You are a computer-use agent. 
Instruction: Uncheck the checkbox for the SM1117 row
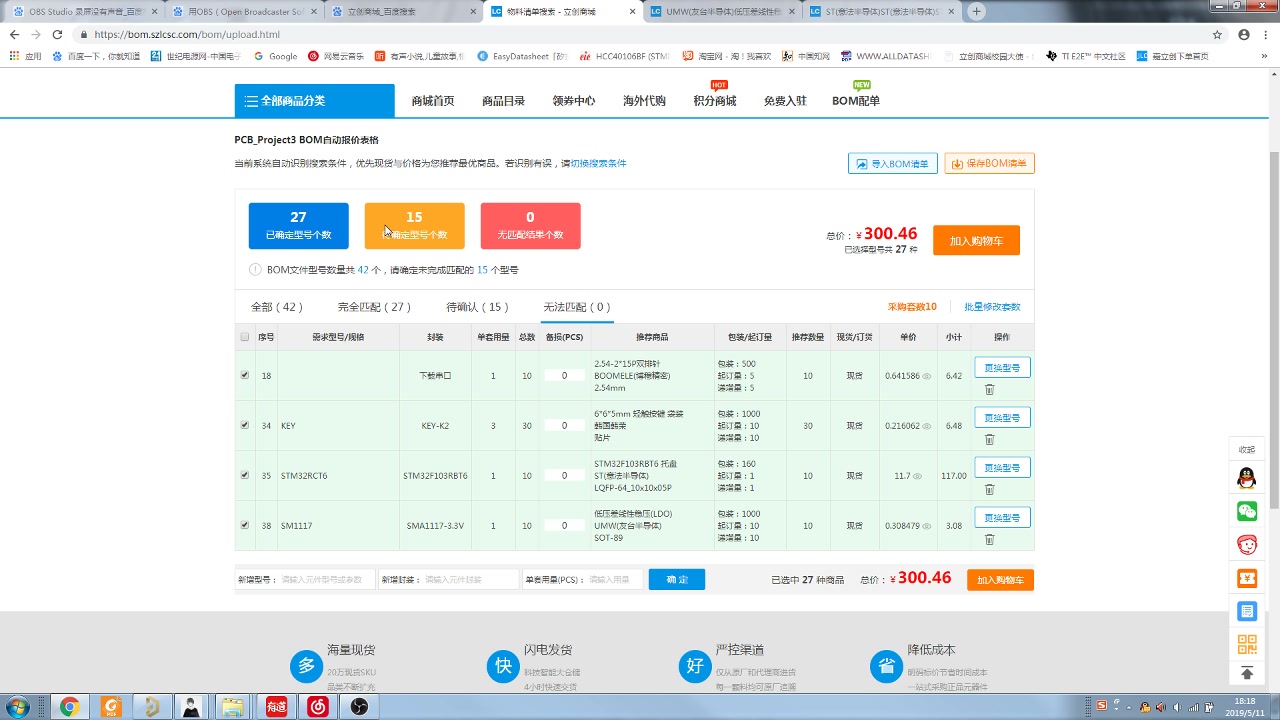click(x=244, y=525)
